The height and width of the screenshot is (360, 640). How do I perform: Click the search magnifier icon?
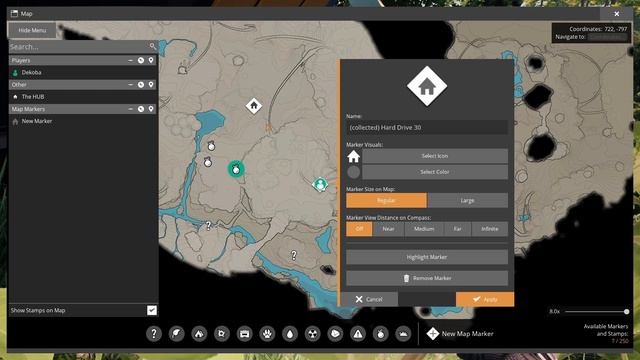click(x=153, y=47)
